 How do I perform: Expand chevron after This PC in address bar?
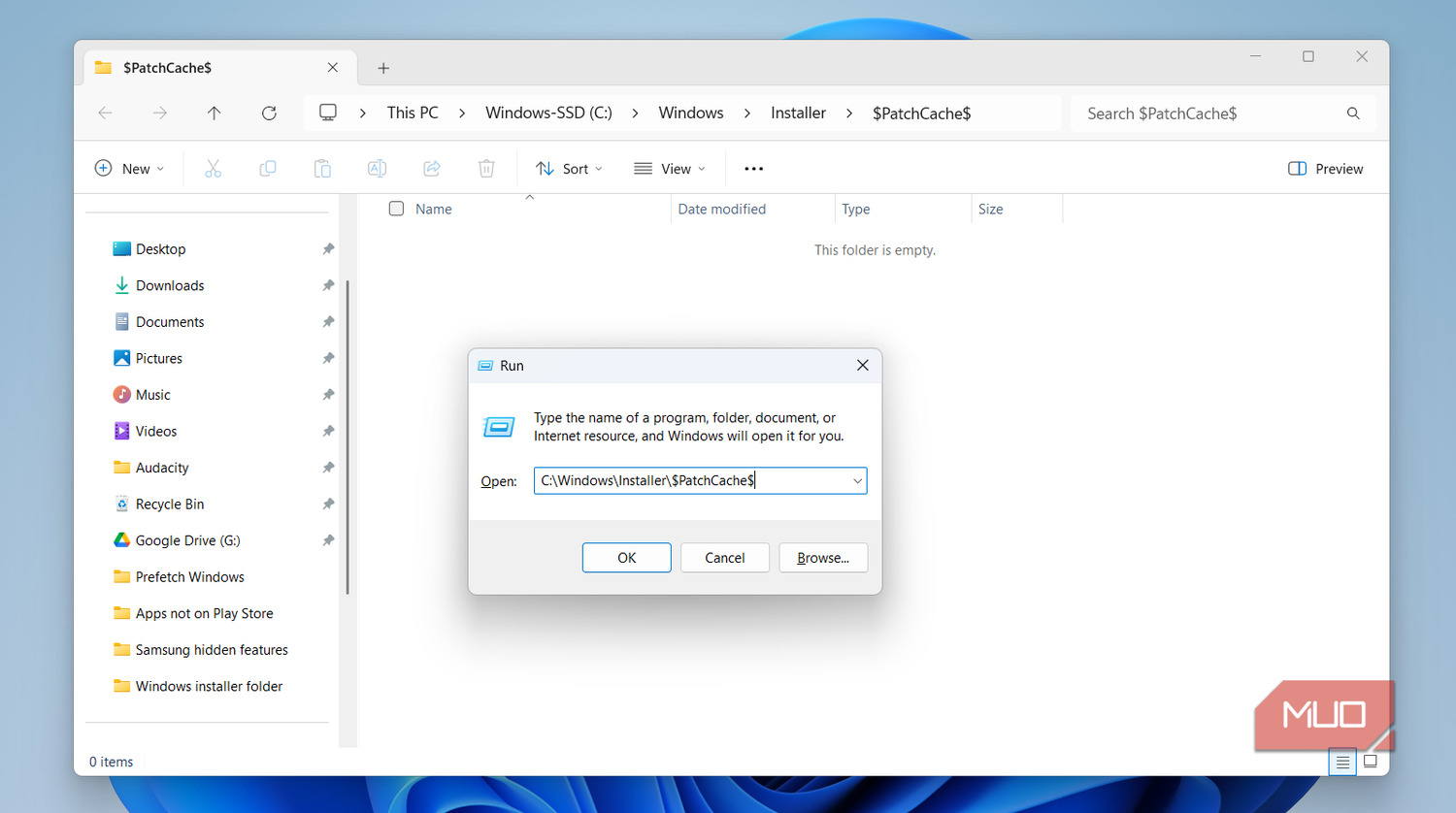462,114
